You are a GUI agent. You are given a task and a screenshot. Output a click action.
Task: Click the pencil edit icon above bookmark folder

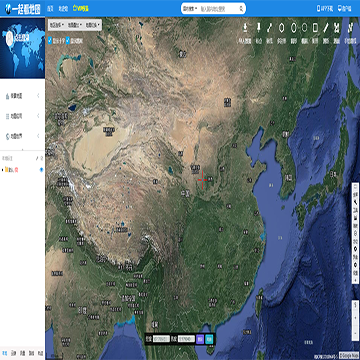pos(37,158)
